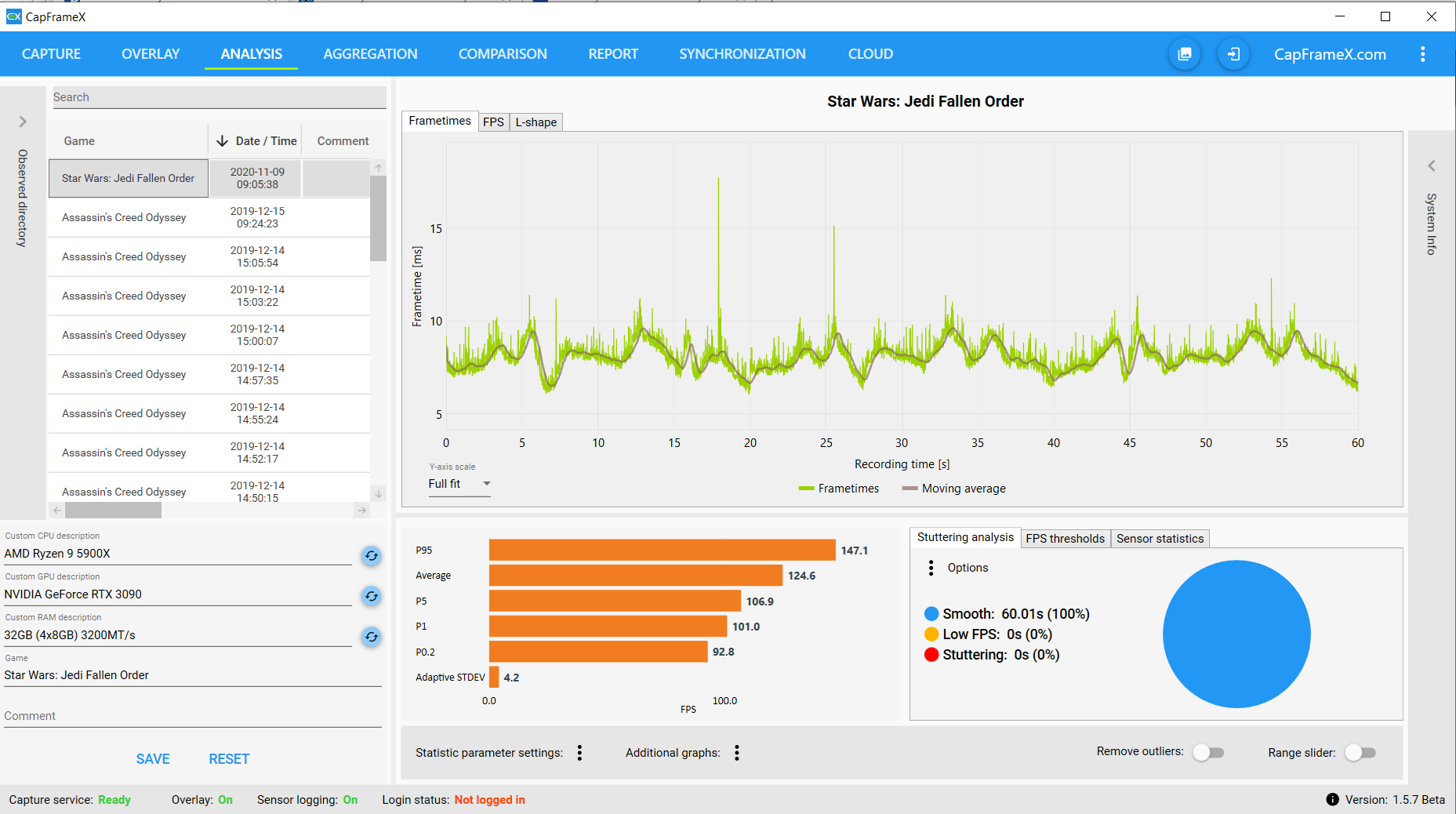Open stuttering analysis Options menu
Image resolution: width=1456 pixels, height=814 pixels.
coord(931,568)
